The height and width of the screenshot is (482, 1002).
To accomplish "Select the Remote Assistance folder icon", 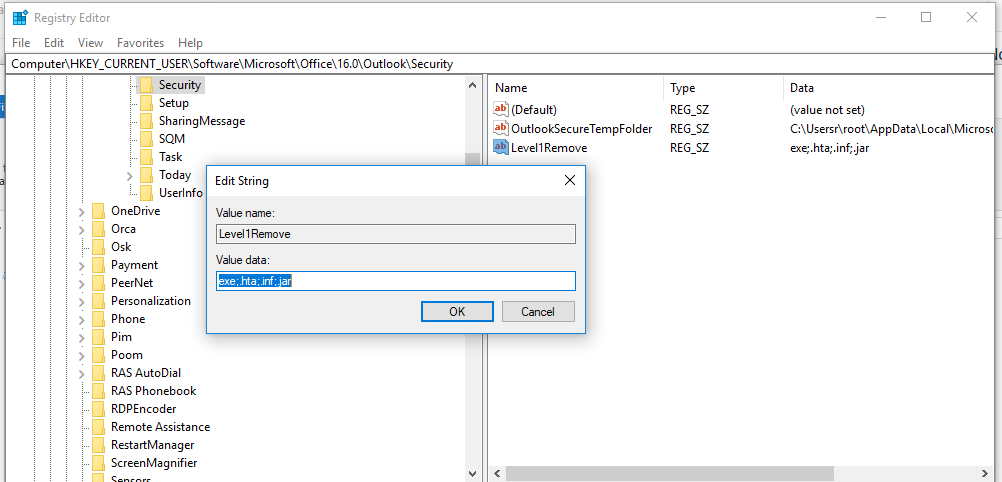I will tap(98, 426).
